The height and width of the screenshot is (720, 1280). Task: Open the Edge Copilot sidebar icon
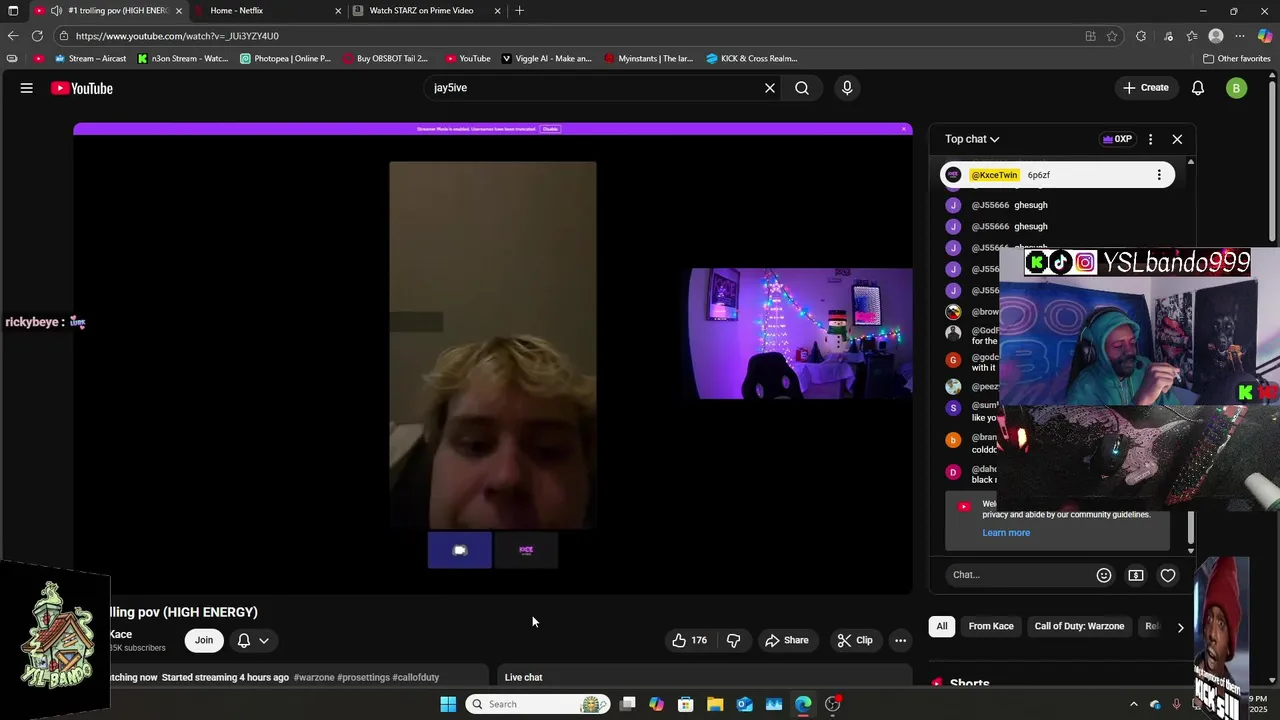click(1265, 36)
